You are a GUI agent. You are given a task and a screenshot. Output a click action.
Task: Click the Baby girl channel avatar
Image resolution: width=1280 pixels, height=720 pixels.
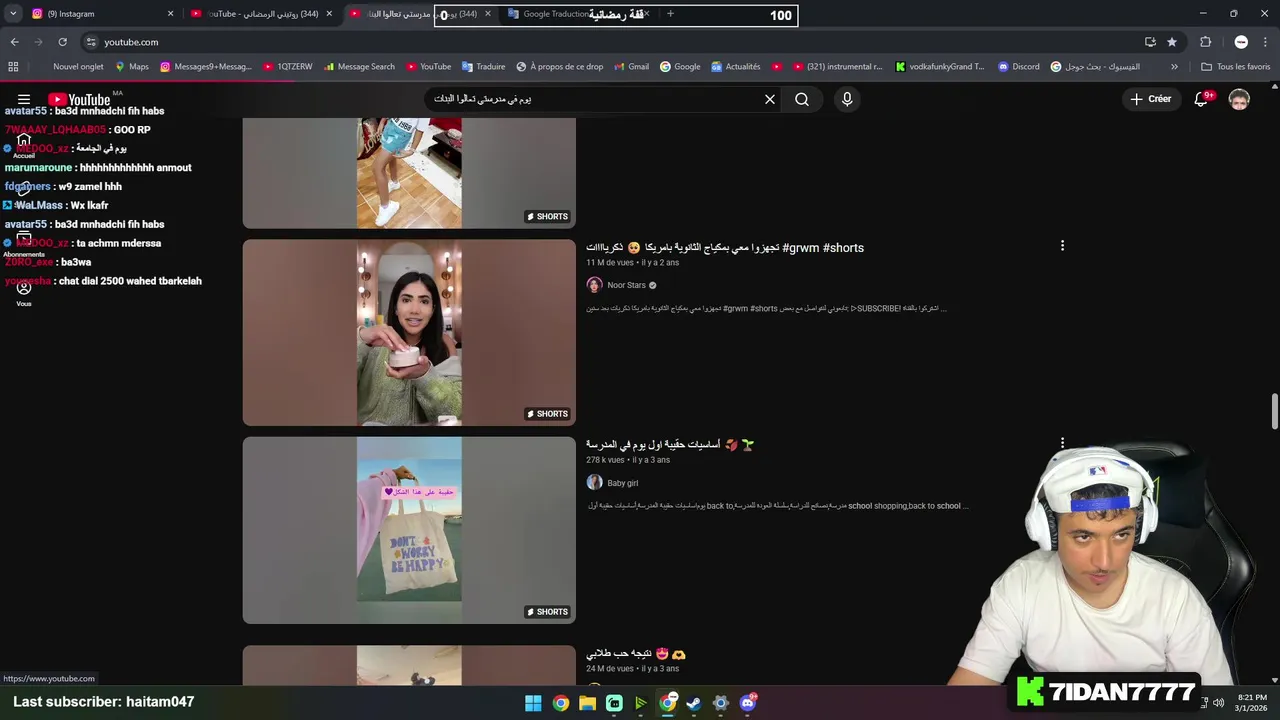(594, 483)
